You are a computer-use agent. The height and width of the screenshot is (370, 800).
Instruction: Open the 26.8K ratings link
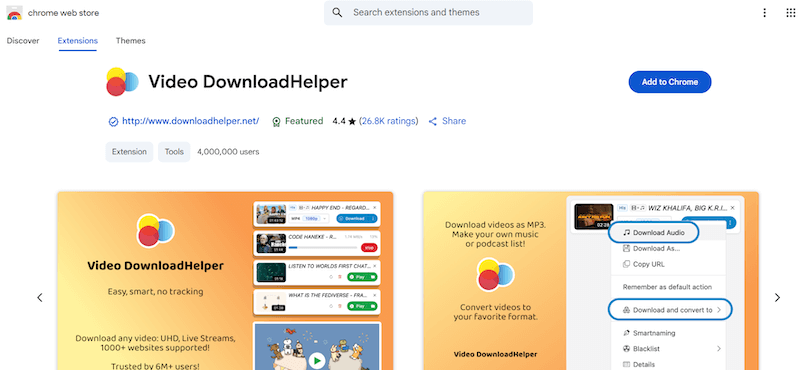pos(388,121)
